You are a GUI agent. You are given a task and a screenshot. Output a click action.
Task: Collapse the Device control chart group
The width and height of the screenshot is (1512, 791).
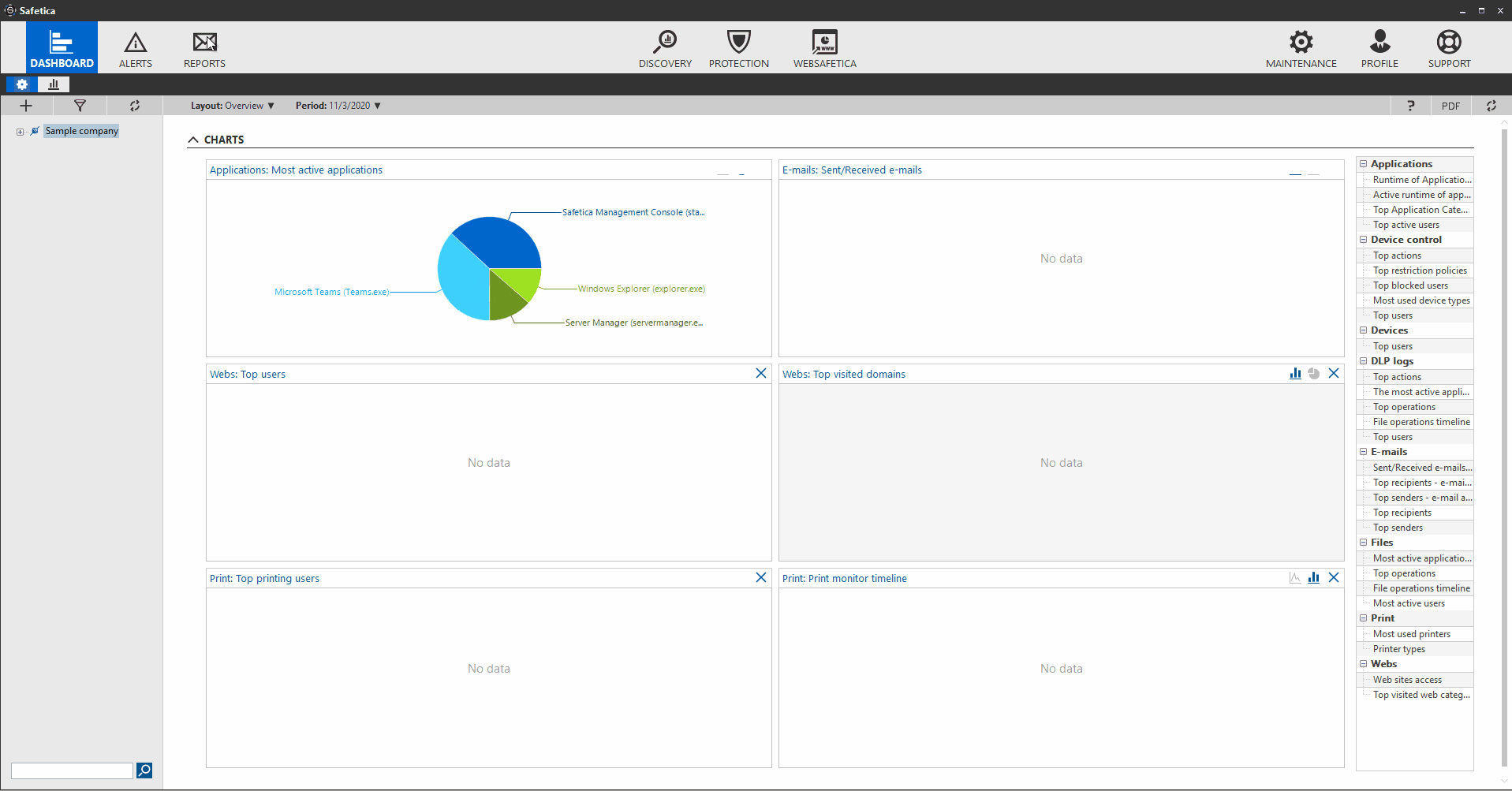click(1363, 240)
